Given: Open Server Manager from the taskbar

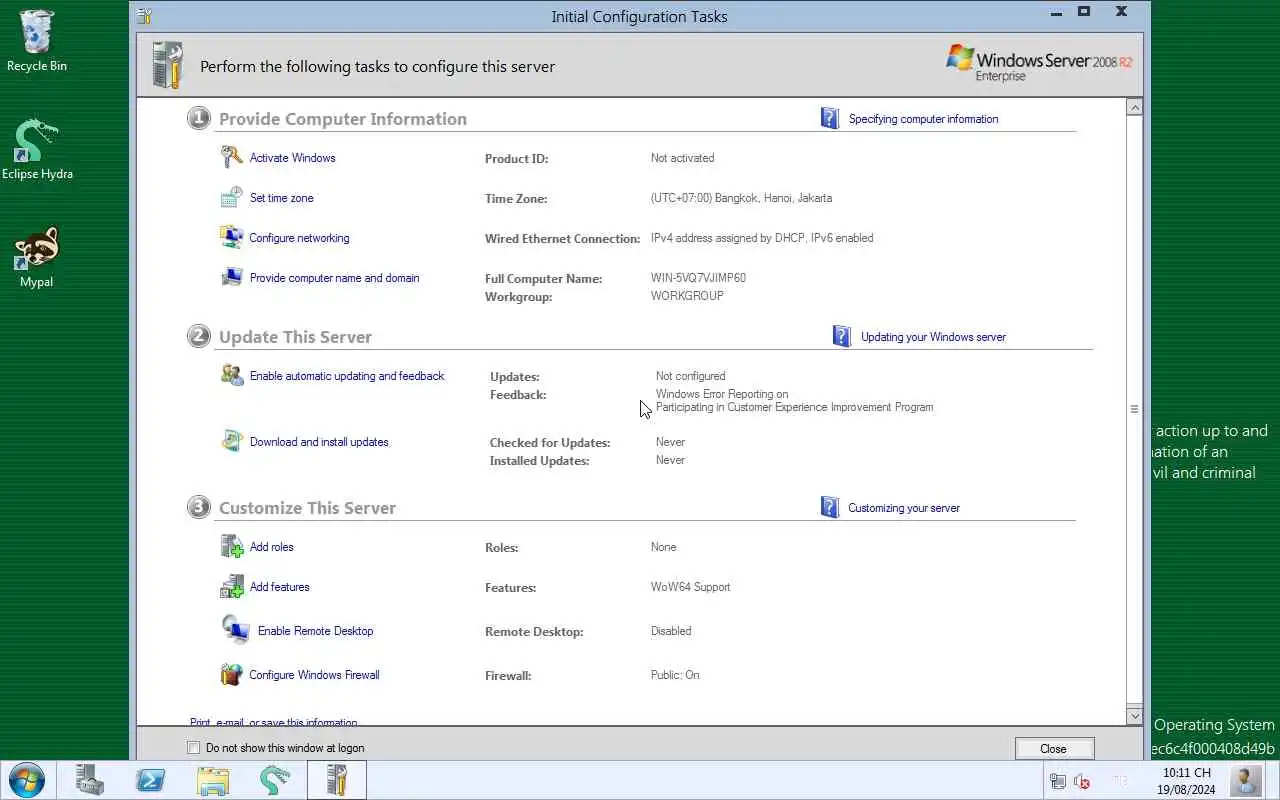Looking at the screenshot, I should 90,780.
